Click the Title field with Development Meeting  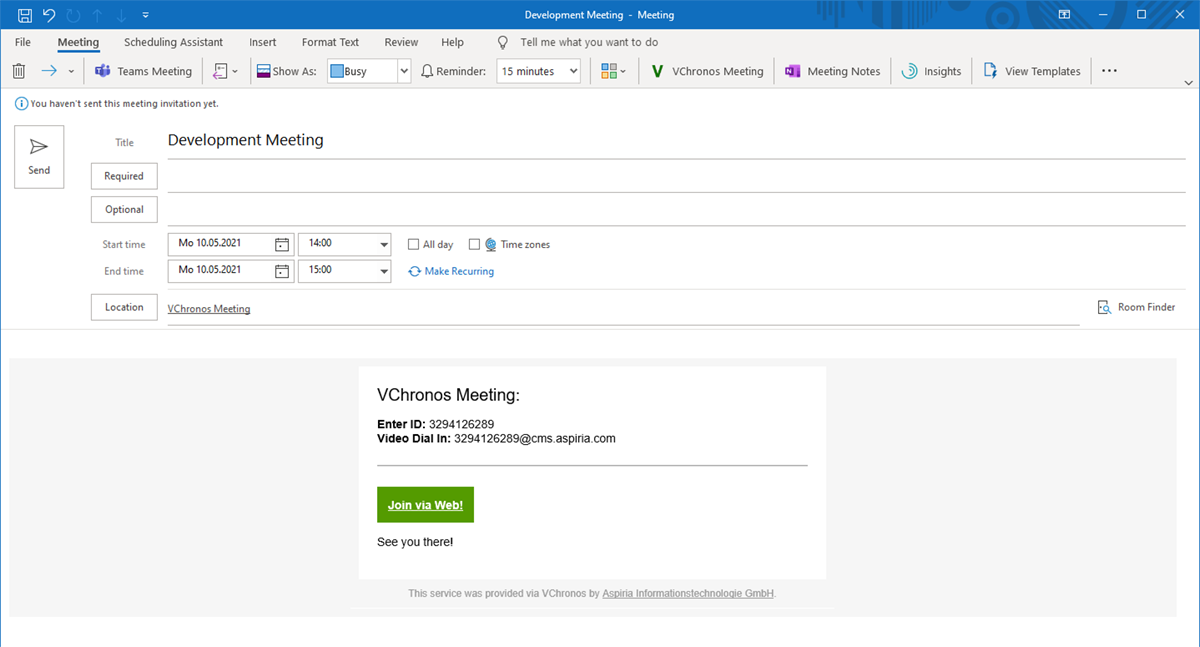coord(676,141)
